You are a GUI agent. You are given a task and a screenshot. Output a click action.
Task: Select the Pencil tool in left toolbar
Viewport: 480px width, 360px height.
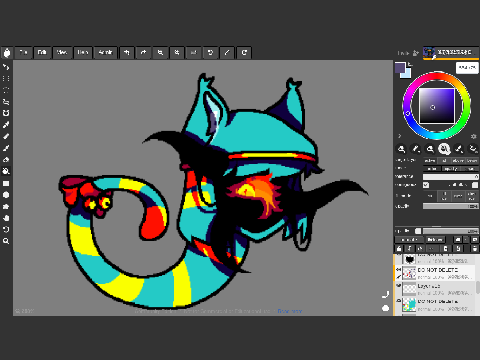coord(6,136)
